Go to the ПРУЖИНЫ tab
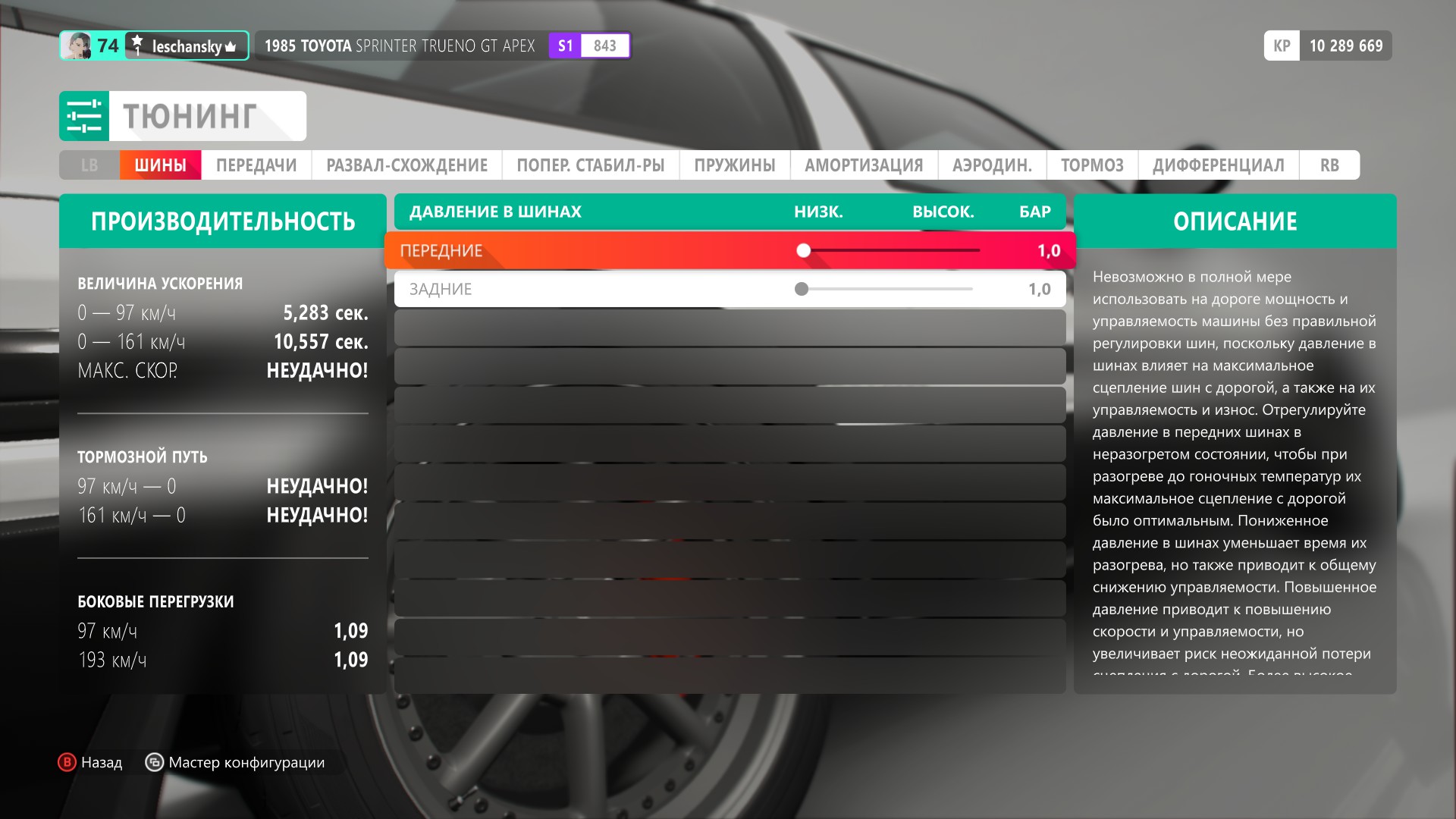The width and height of the screenshot is (1456, 819). tap(734, 165)
